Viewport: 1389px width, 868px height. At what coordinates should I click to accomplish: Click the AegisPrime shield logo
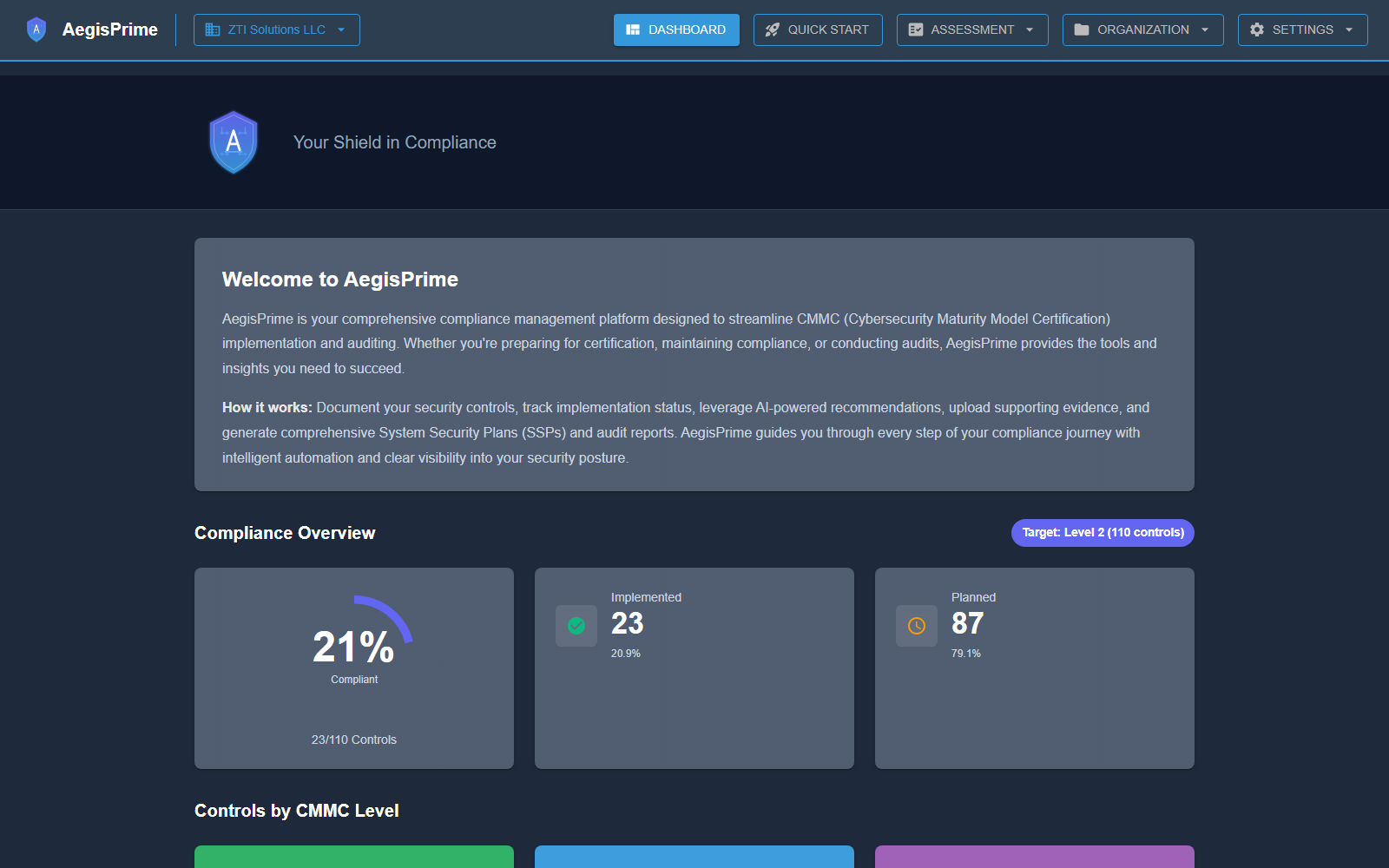[x=36, y=29]
